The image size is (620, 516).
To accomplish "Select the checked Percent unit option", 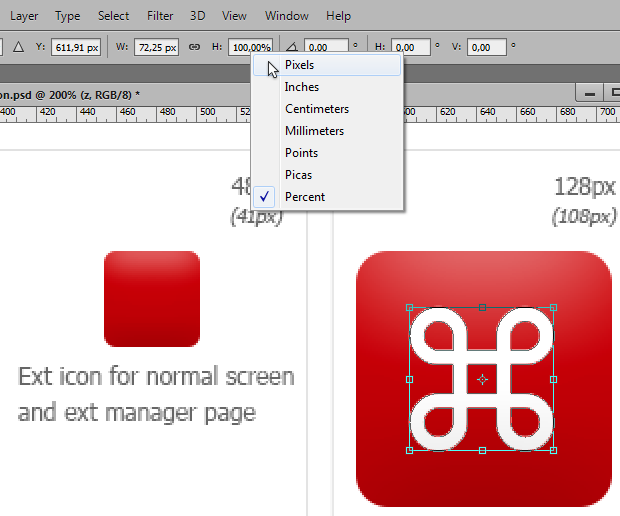I will [327, 197].
